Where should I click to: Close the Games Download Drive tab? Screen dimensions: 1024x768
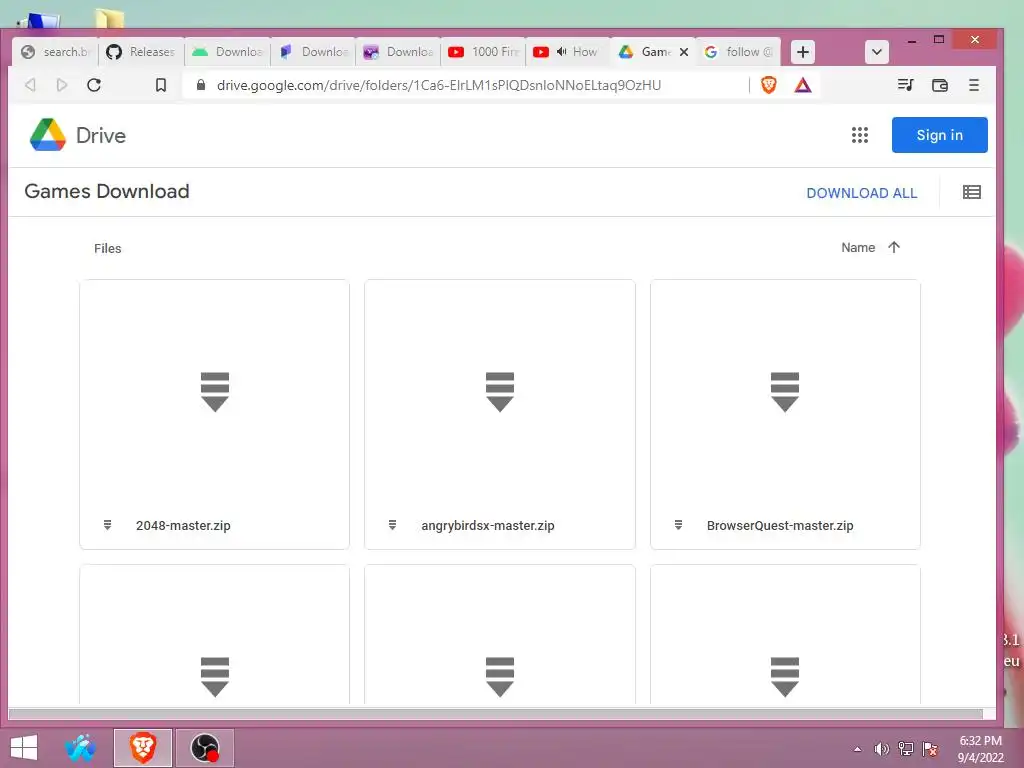click(x=684, y=52)
